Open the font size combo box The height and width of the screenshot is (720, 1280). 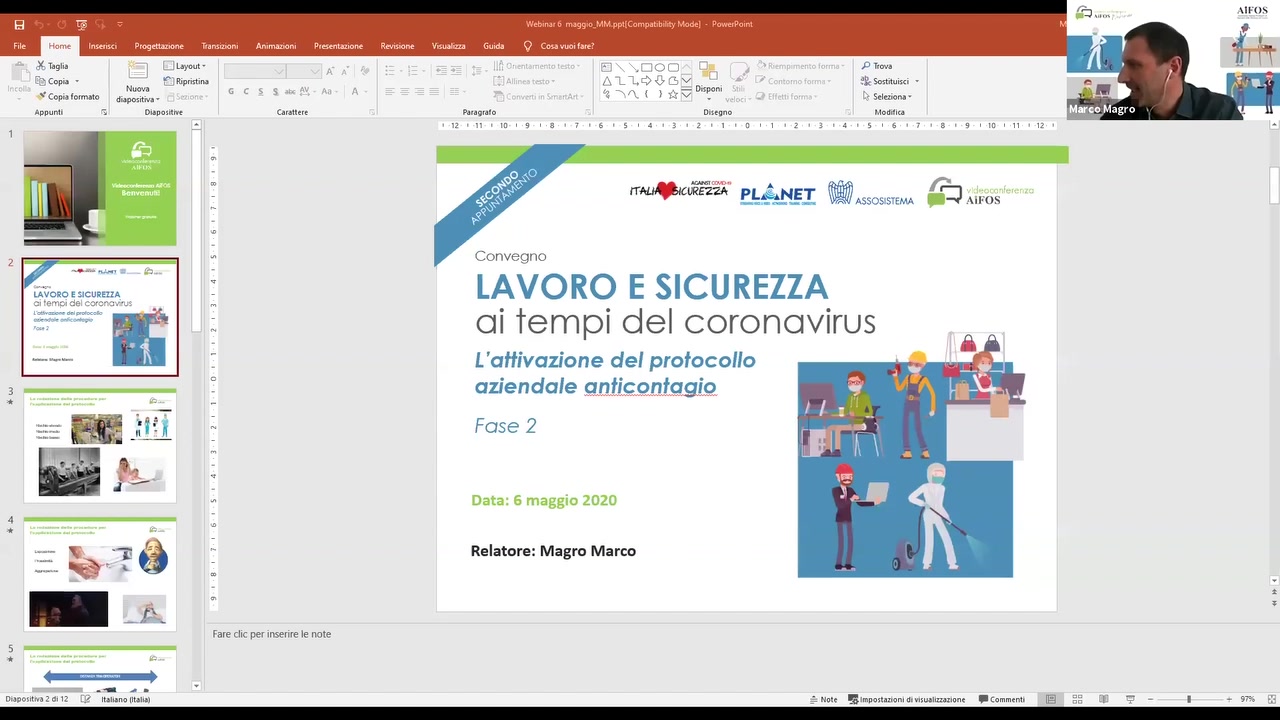(303, 71)
